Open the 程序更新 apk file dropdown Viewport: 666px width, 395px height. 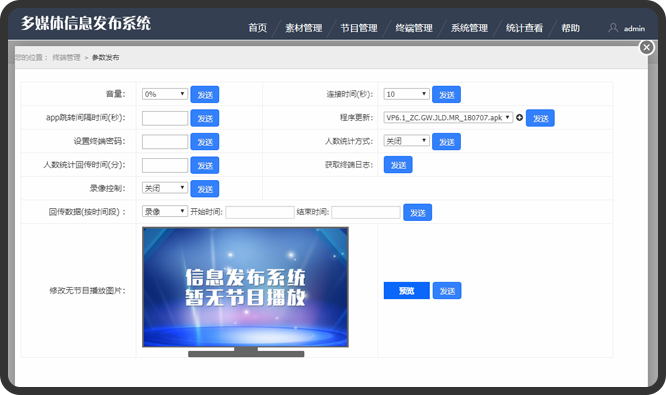(x=448, y=118)
